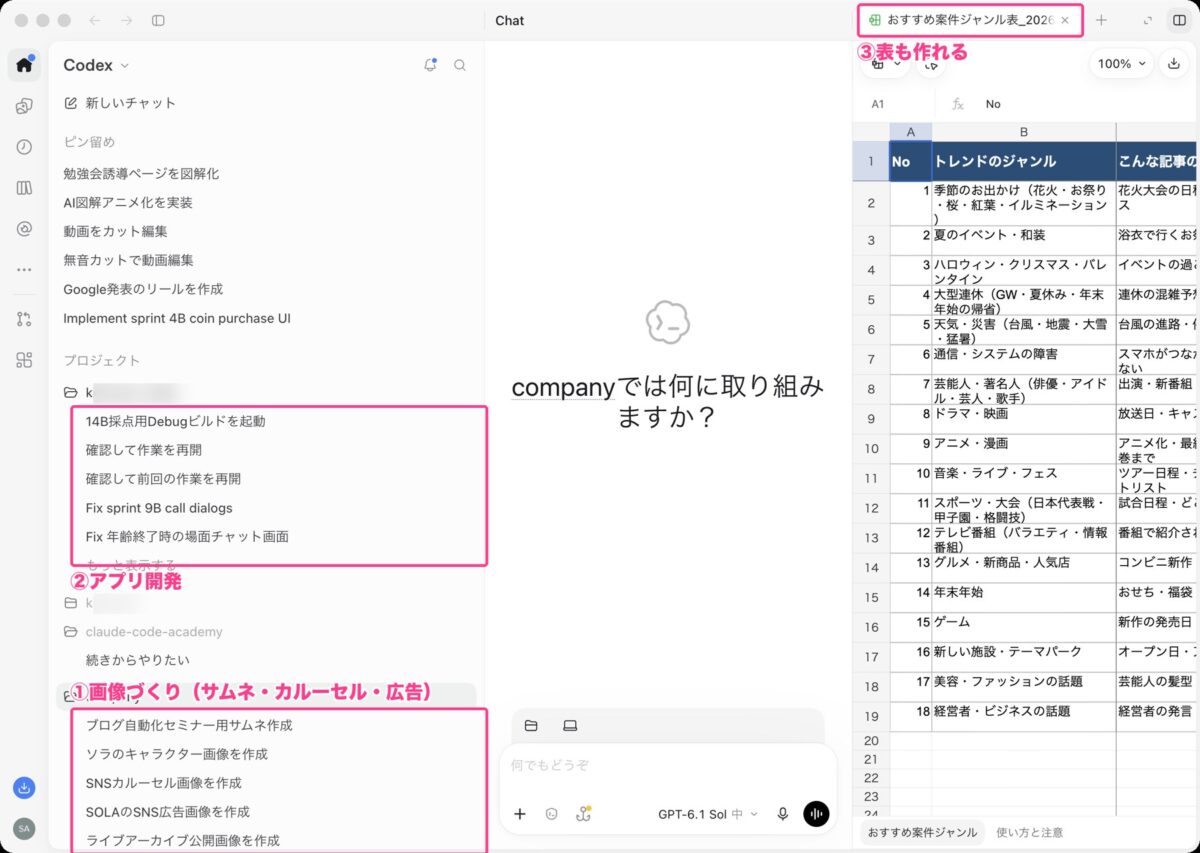Open search magnifier in Codex header
The image size is (1200, 853).
pyautogui.click(x=460, y=65)
